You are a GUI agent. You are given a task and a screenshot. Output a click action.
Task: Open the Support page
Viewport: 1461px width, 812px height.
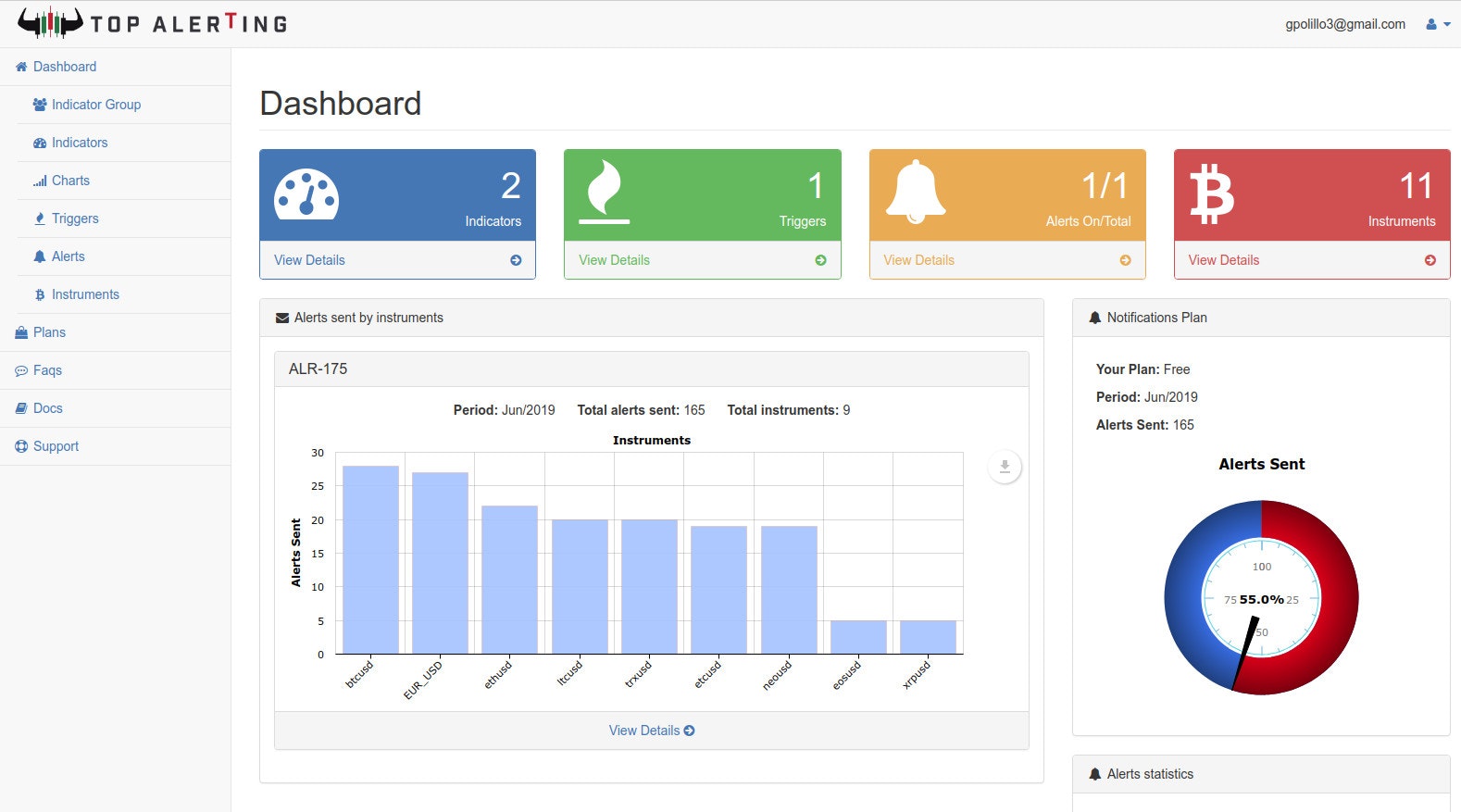click(116, 446)
